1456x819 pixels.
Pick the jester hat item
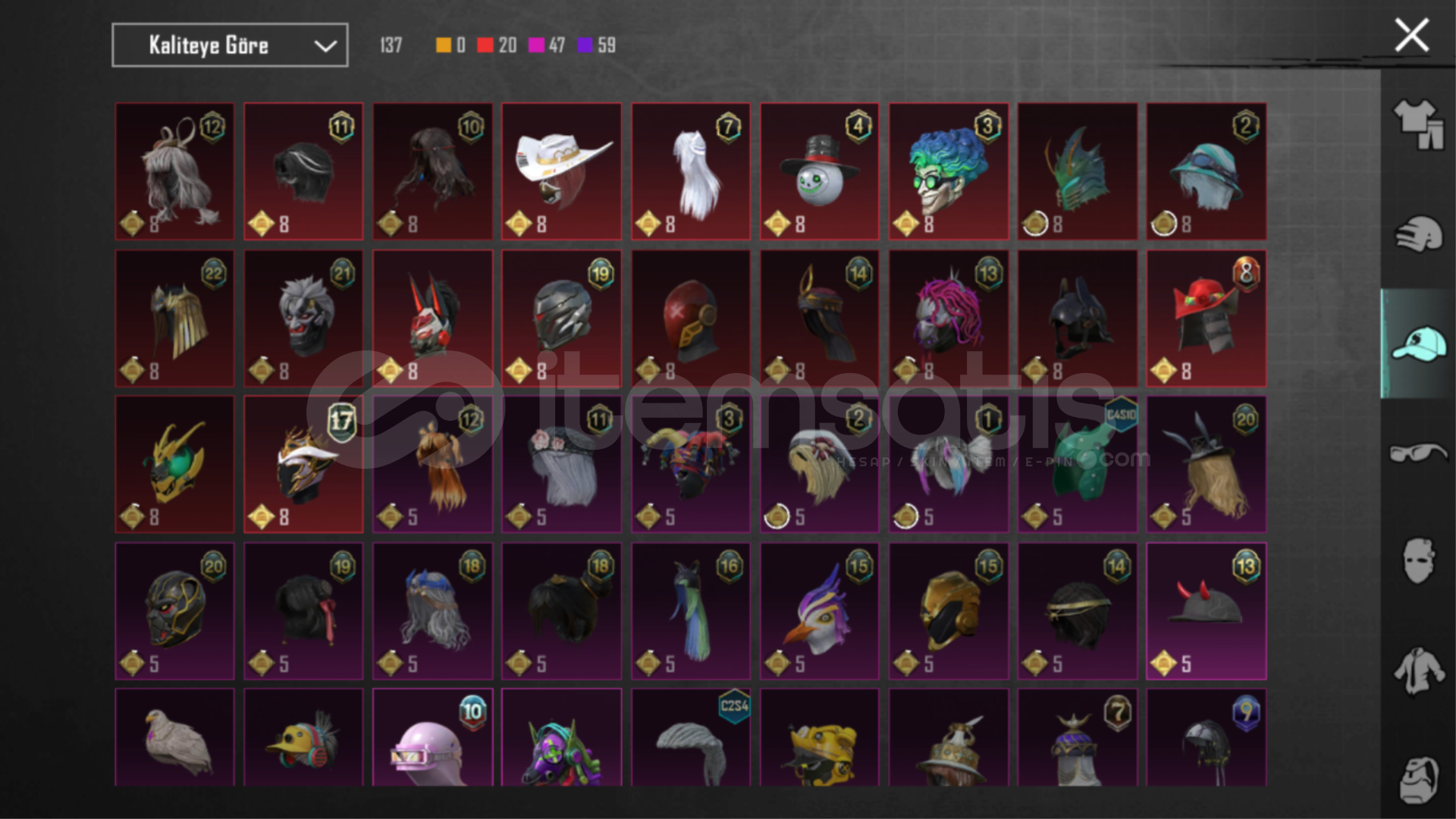click(x=691, y=464)
